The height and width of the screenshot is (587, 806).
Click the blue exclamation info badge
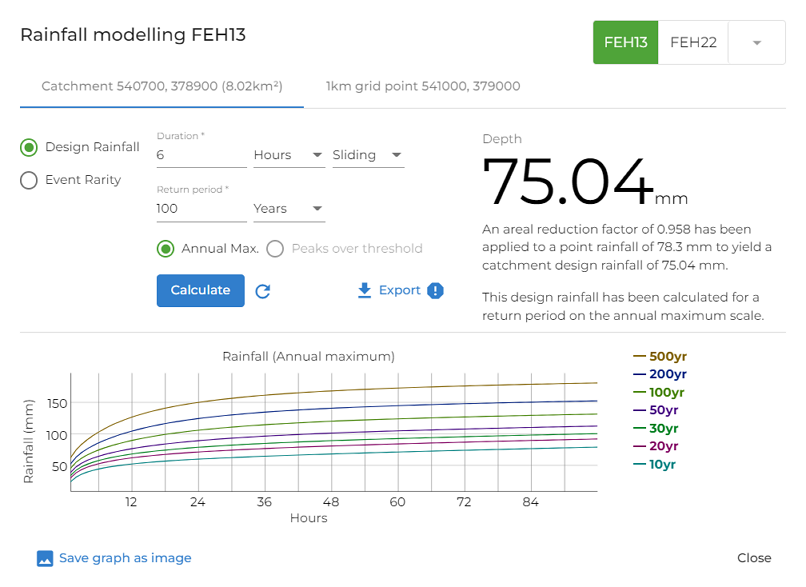pyautogui.click(x=435, y=291)
